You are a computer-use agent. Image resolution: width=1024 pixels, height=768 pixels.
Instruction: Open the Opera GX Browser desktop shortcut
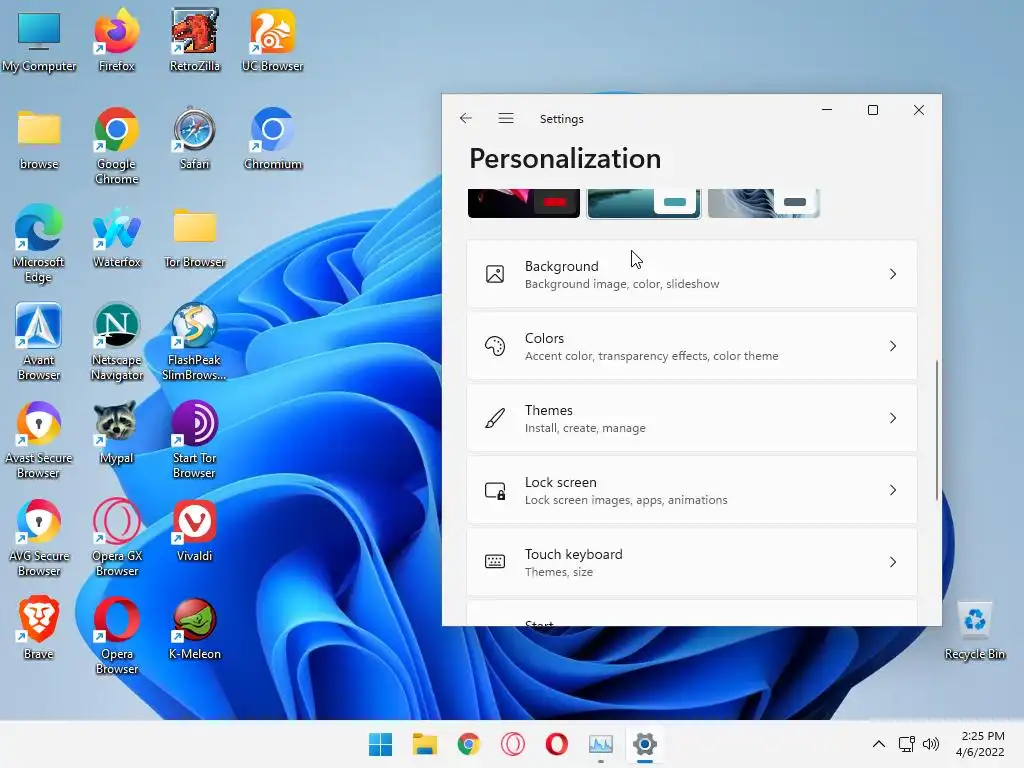pyautogui.click(x=116, y=537)
